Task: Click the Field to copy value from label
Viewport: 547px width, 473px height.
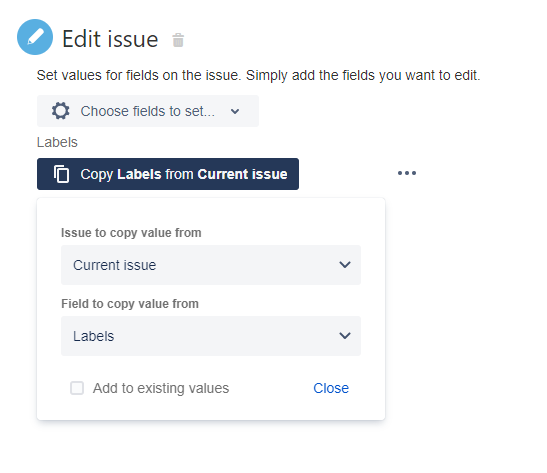Action: pyautogui.click(x=130, y=304)
